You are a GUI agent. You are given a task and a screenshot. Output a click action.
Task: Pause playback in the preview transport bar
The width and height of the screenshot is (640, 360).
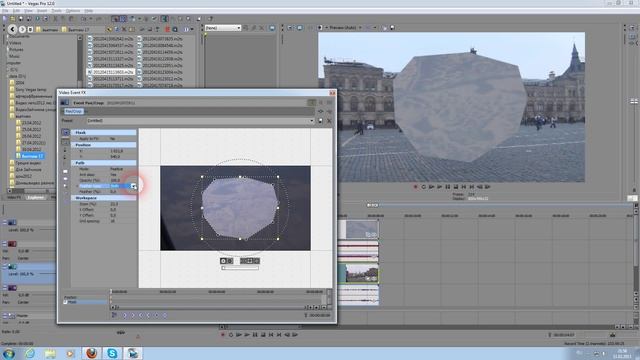tap(448, 187)
